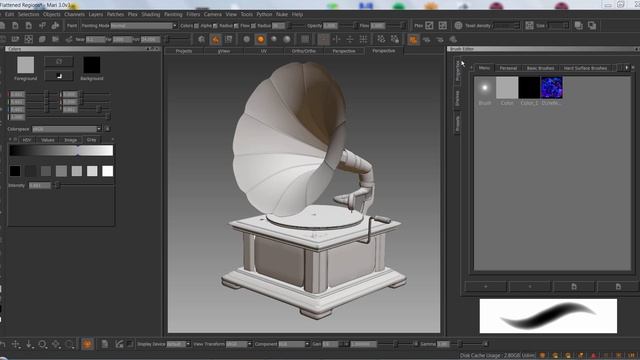
Task: Open the Filters menu
Action: click(x=193, y=14)
